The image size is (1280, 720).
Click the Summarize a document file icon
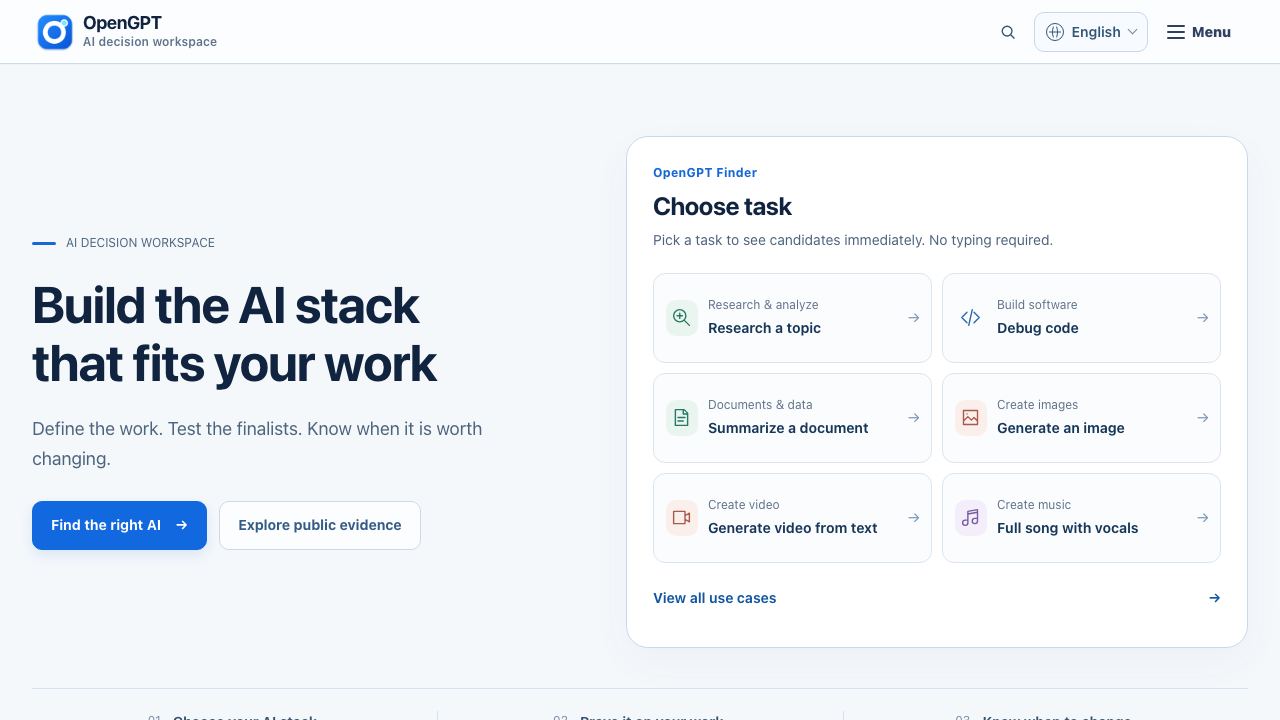(682, 418)
